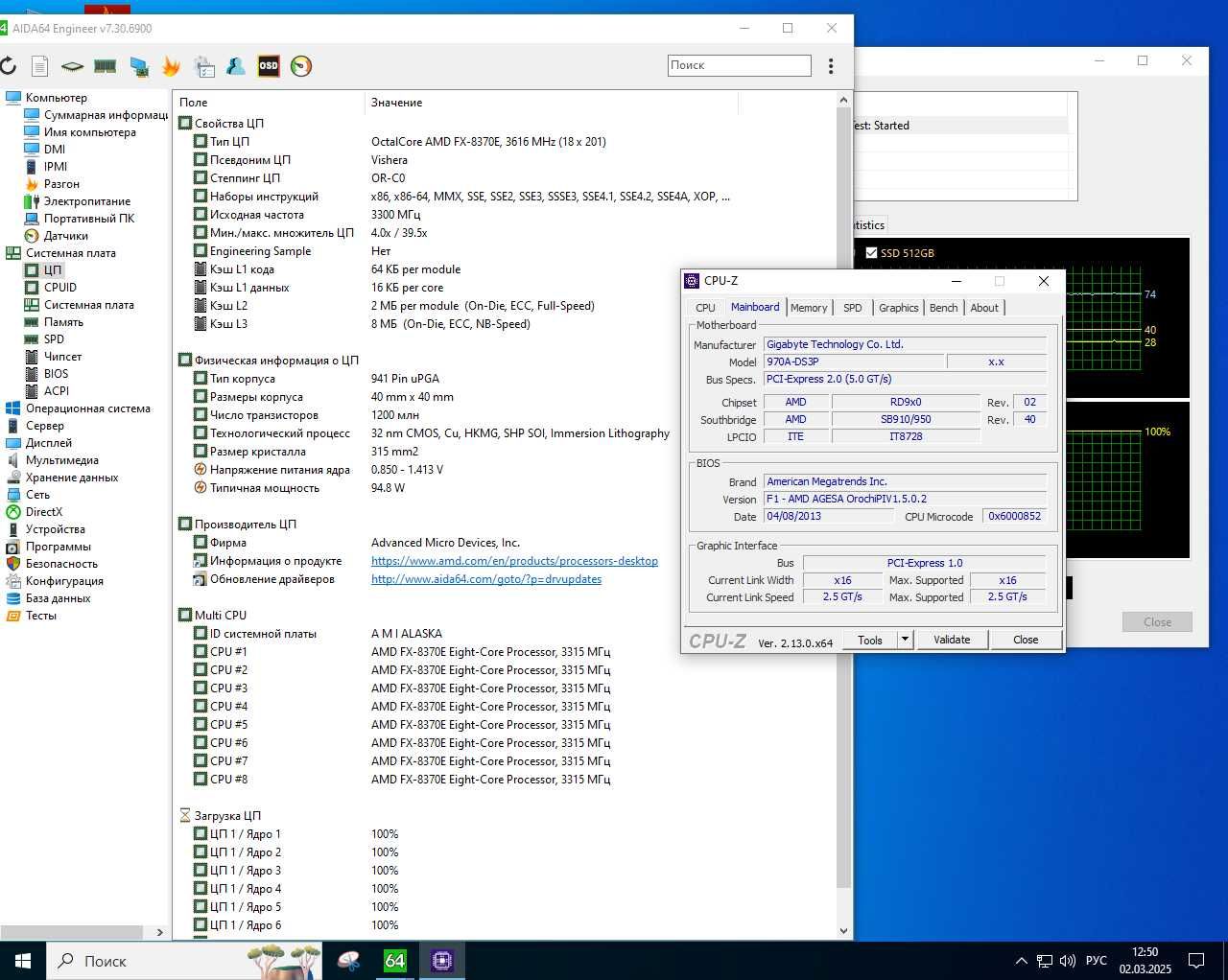Select the DMI tree item
Screen dimensions: 1228x980
click(55, 150)
